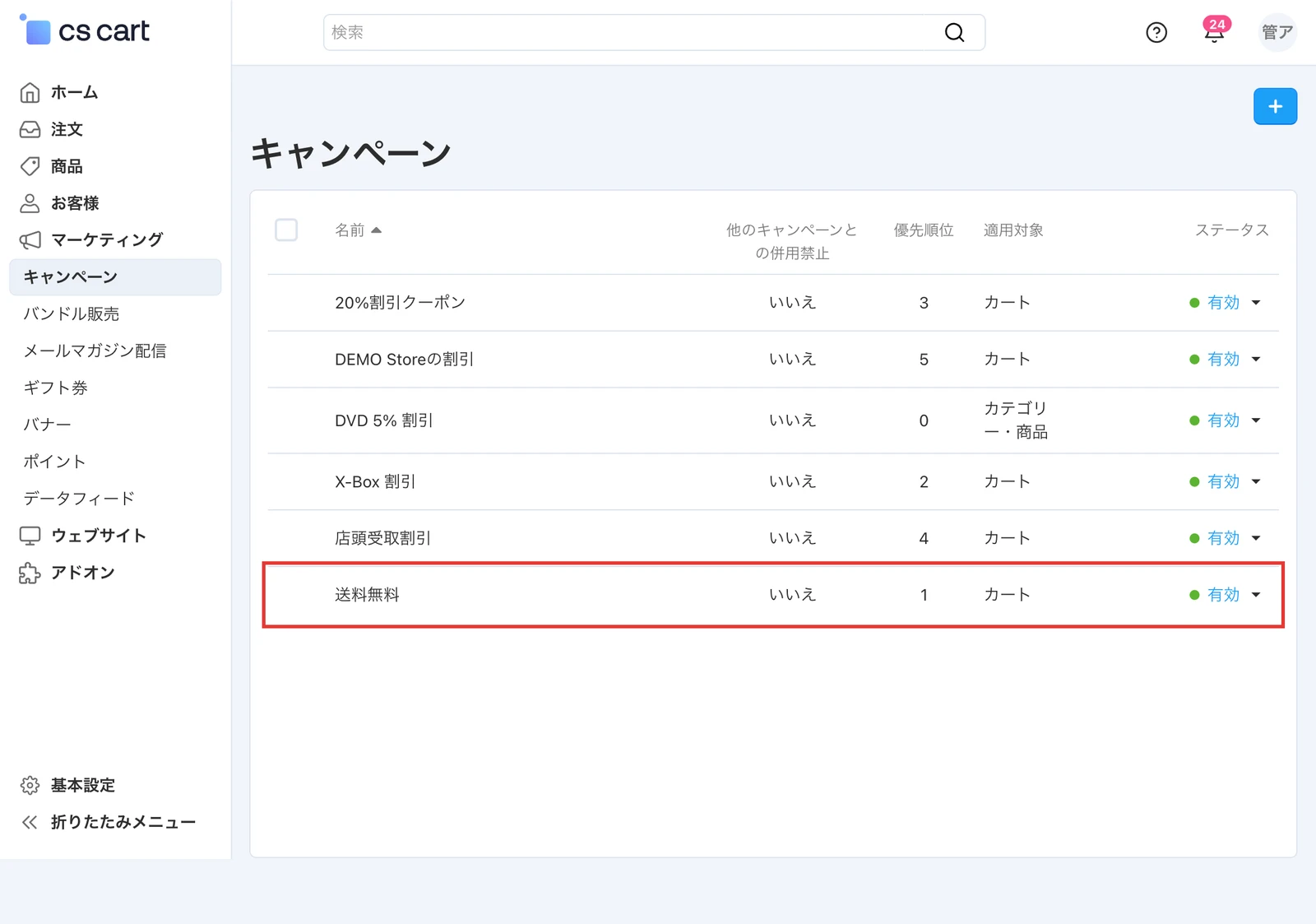Click the アドオン puzzle icon

pyautogui.click(x=30, y=573)
